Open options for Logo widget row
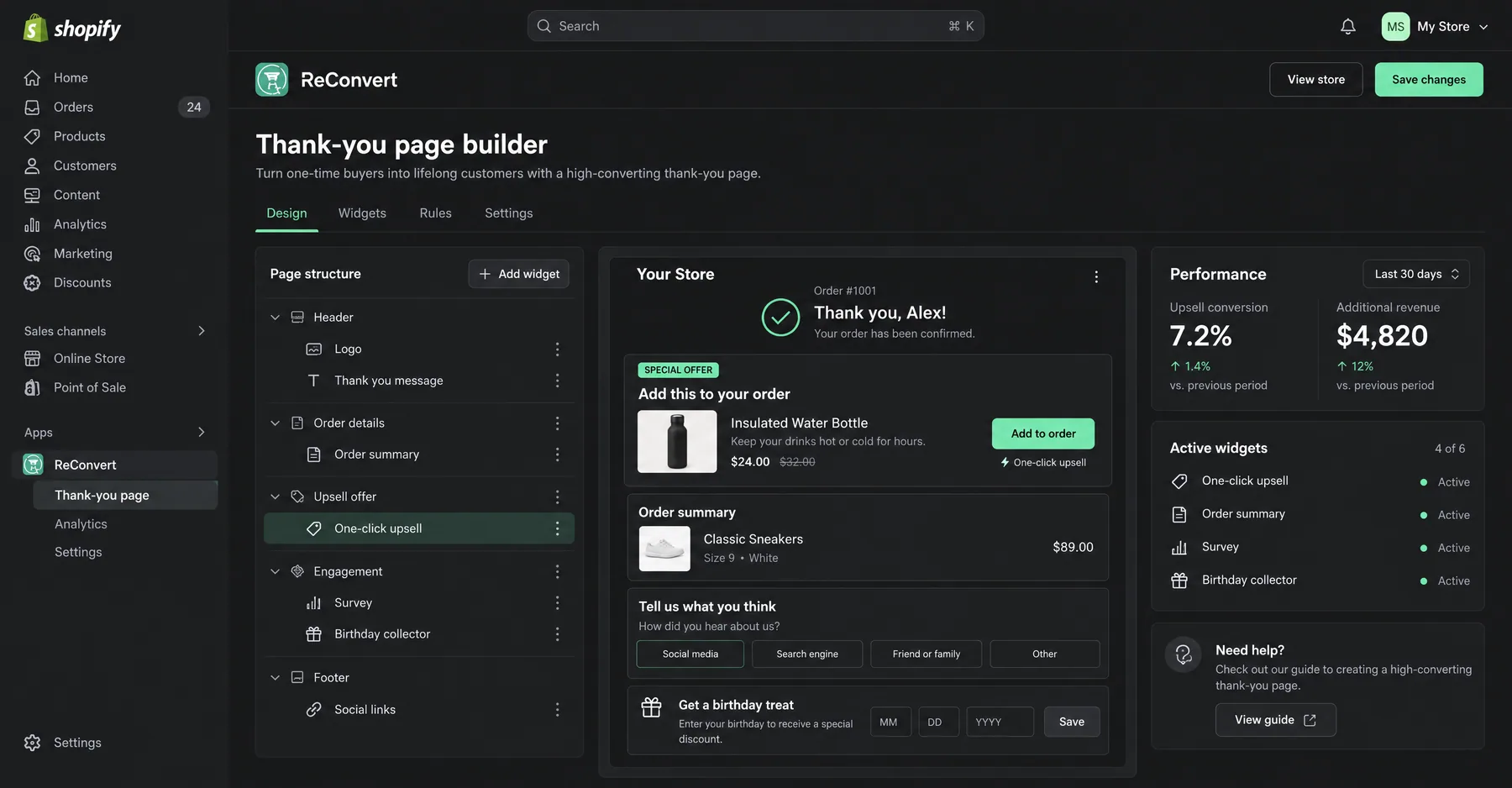 point(557,349)
